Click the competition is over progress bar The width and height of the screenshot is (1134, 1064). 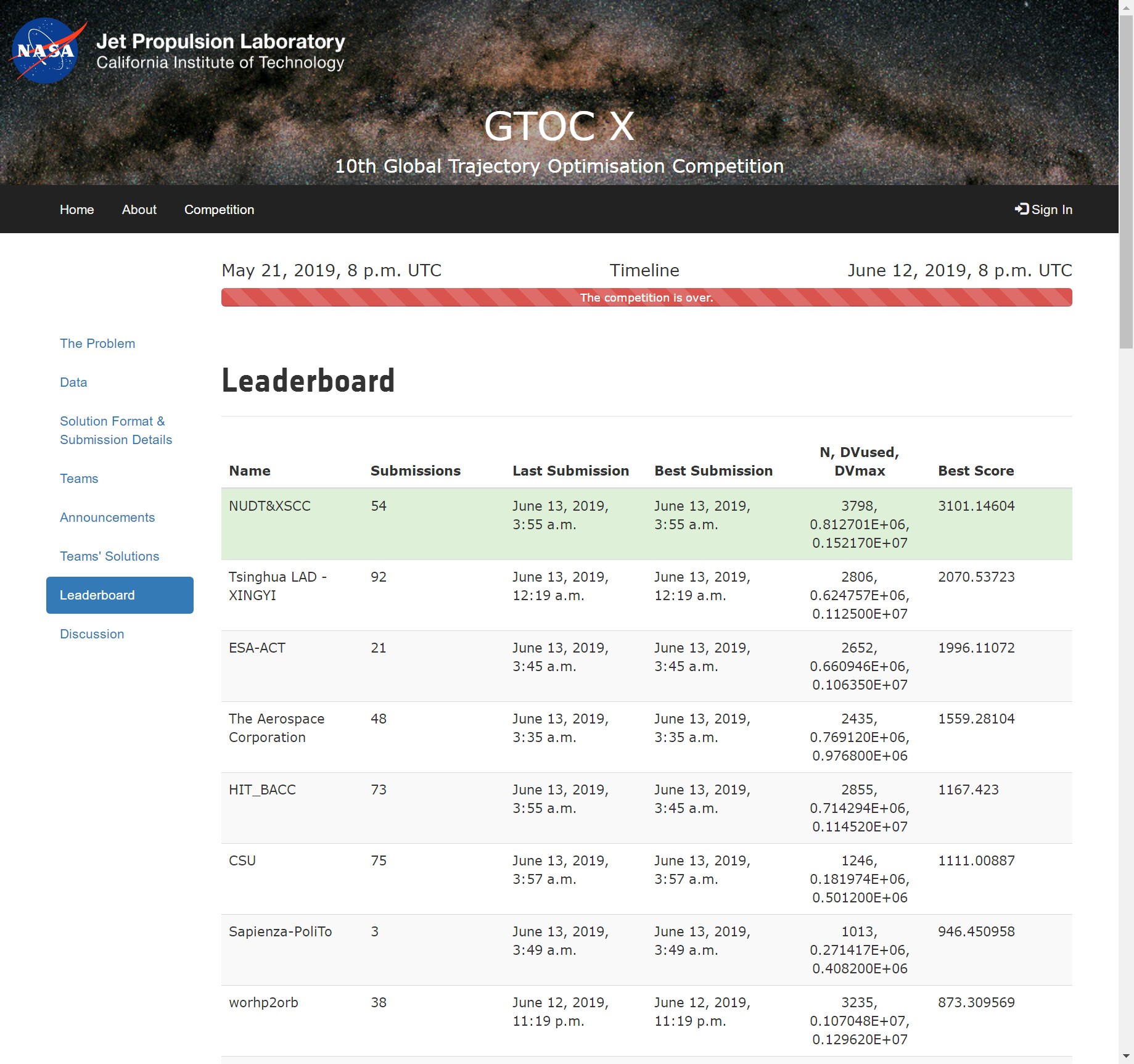[x=646, y=297]
